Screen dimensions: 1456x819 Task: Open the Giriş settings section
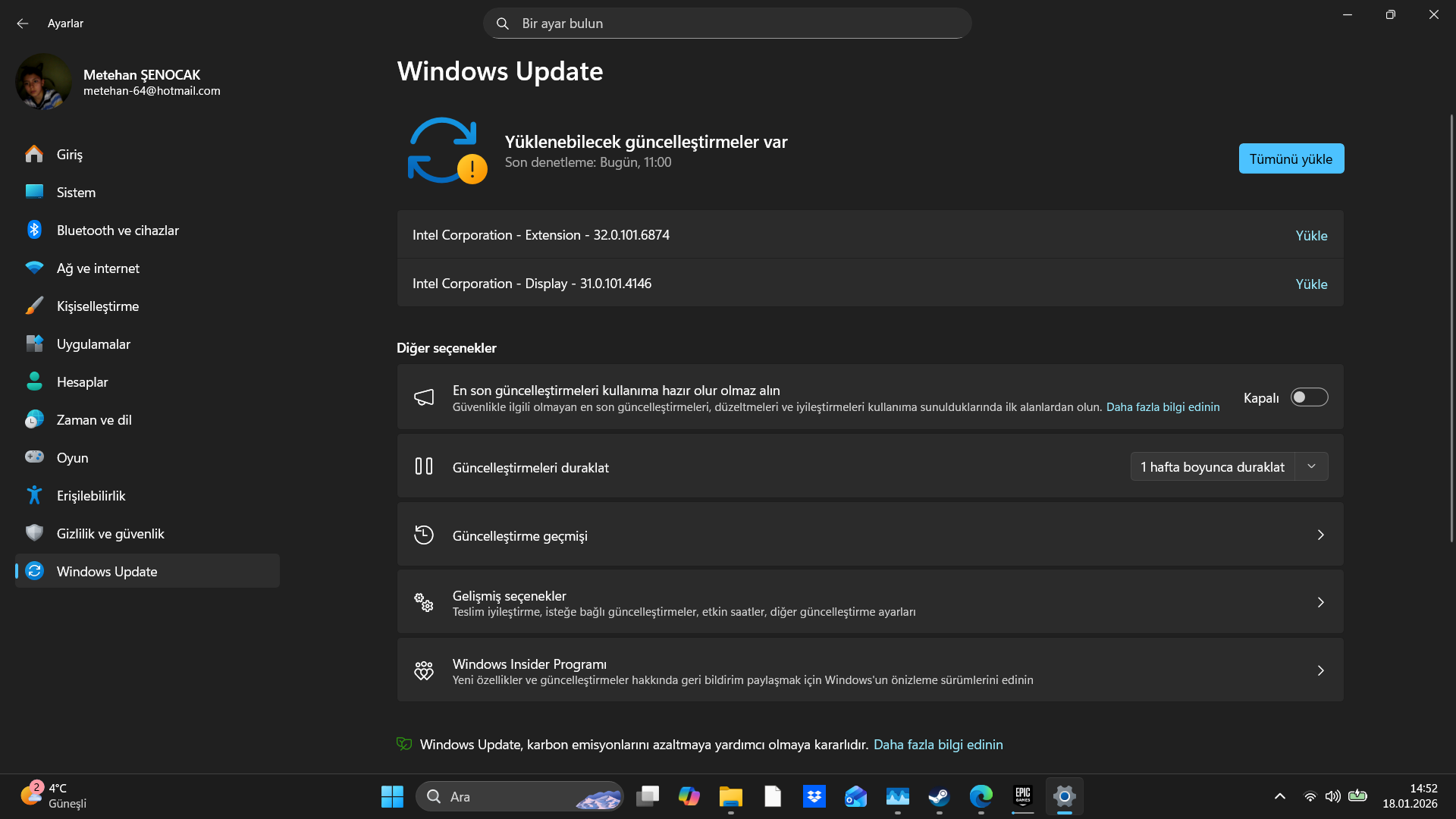[147, 154]
